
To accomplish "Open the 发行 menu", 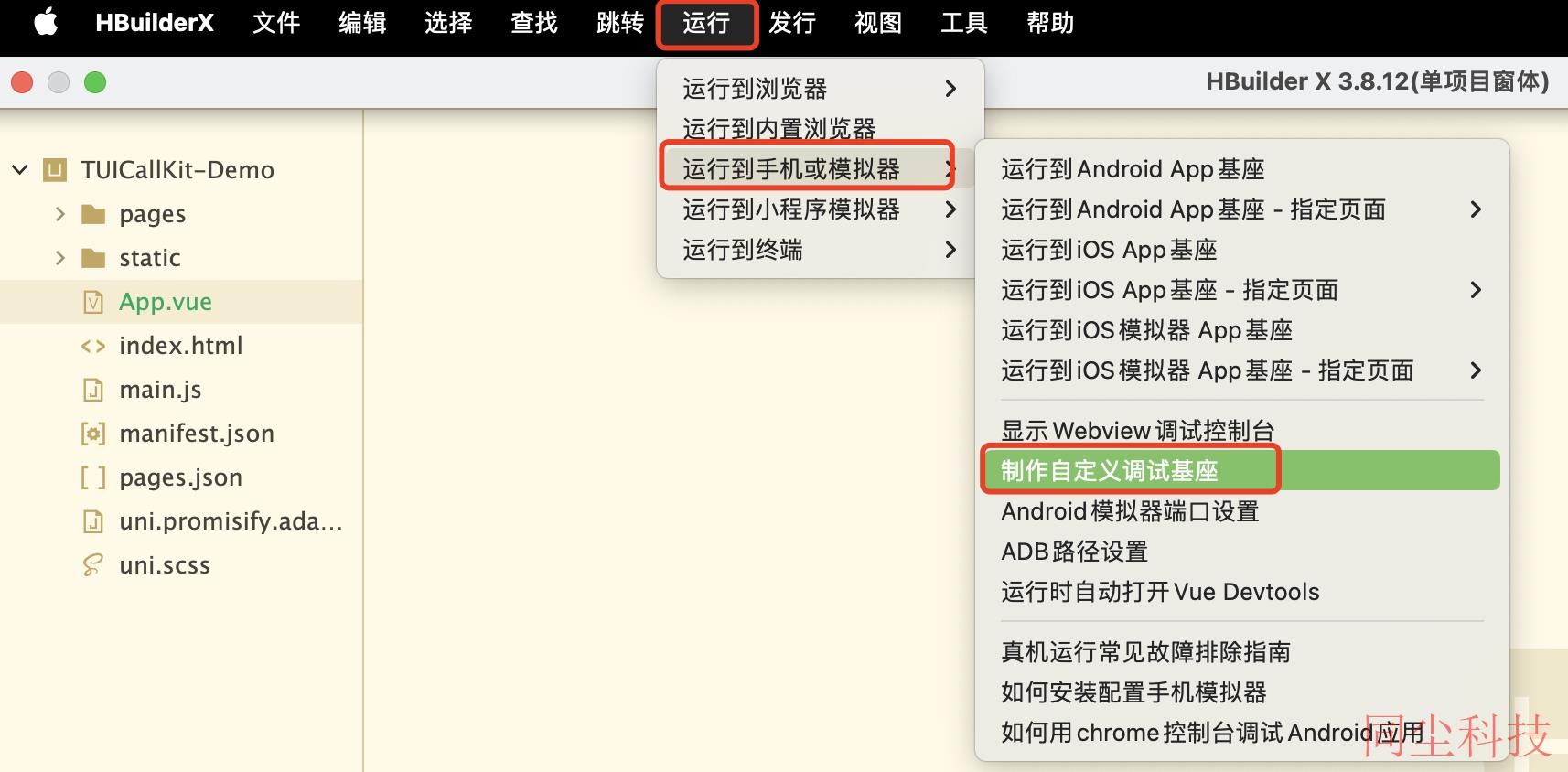I will [x=792, y=23].
